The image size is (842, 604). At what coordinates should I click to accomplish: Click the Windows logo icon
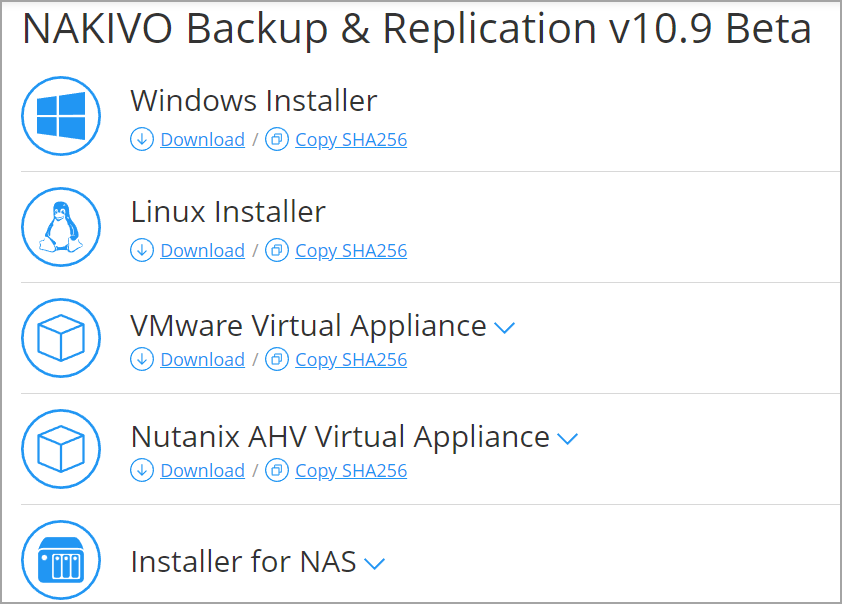61,116
